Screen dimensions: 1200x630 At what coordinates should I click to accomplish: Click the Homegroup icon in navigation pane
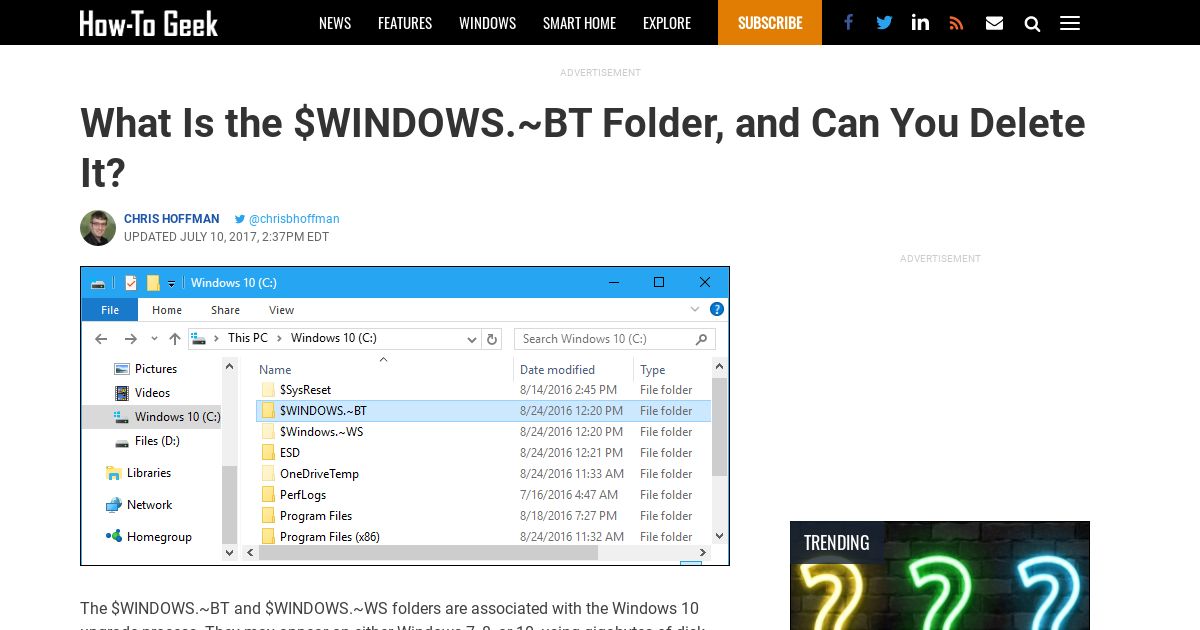[113, 537]
